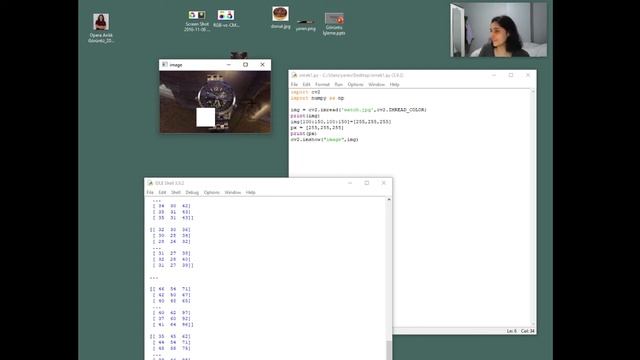Click the 'print(px)' code line
Viewport: 640px width, 360px height.
point(304,133)
